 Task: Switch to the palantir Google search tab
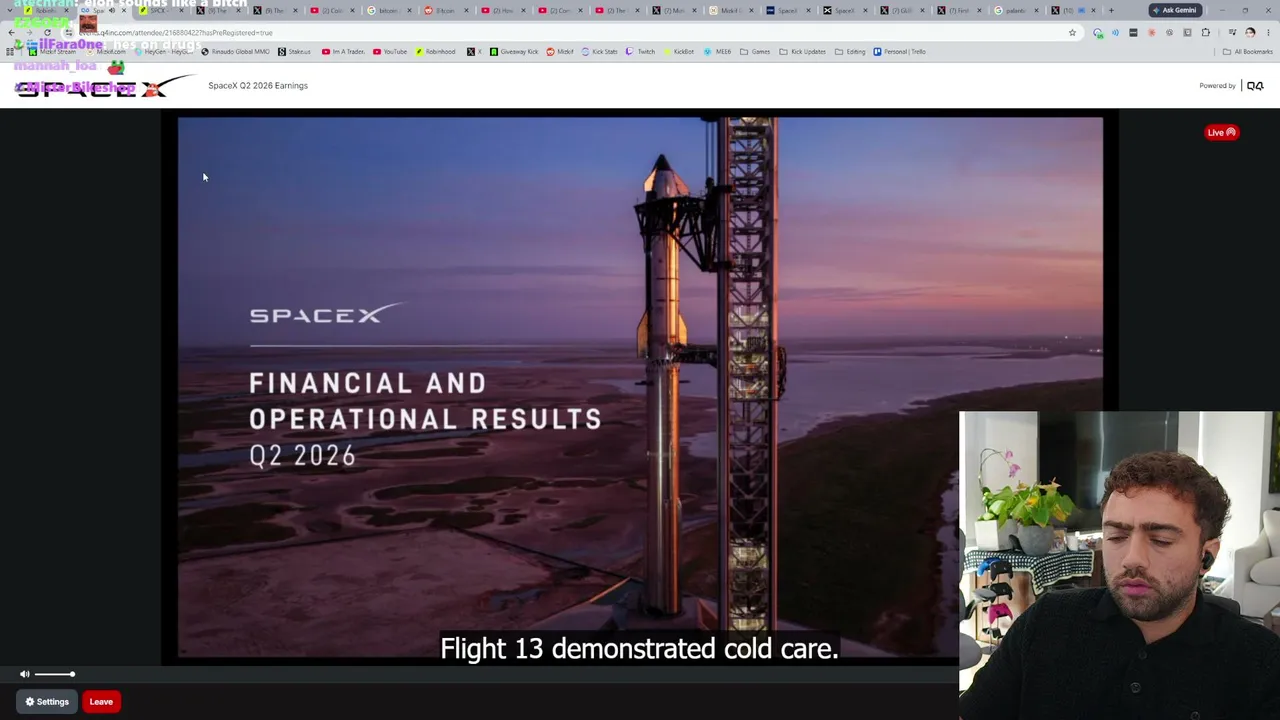1016,10
